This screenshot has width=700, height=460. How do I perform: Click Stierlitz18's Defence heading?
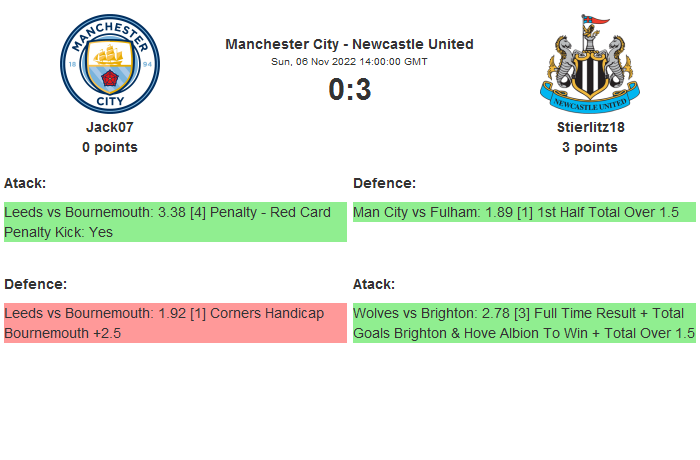tap(384, 183)
